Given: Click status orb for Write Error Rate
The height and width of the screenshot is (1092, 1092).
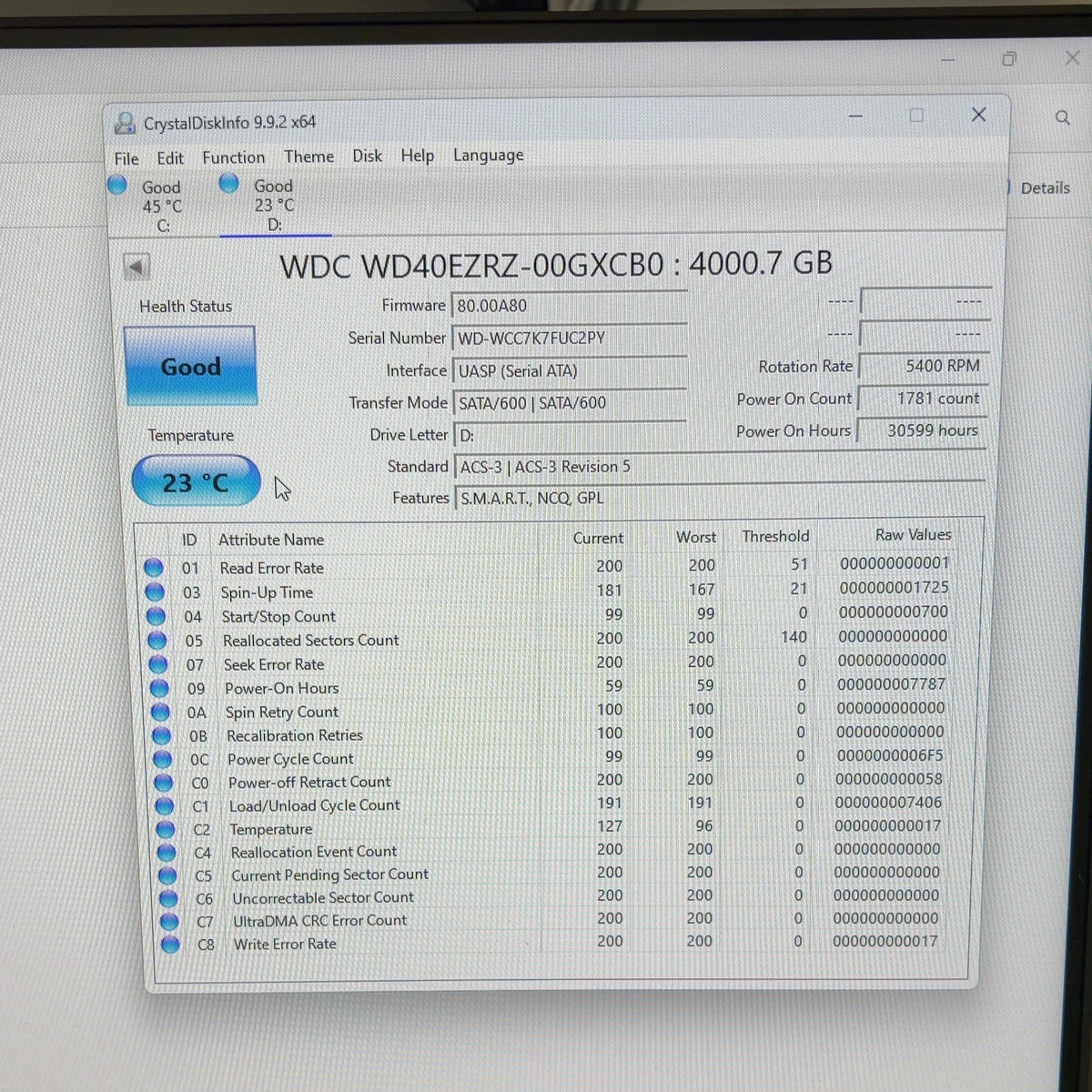Looking at the screenshot, I should tap(169, 945).
